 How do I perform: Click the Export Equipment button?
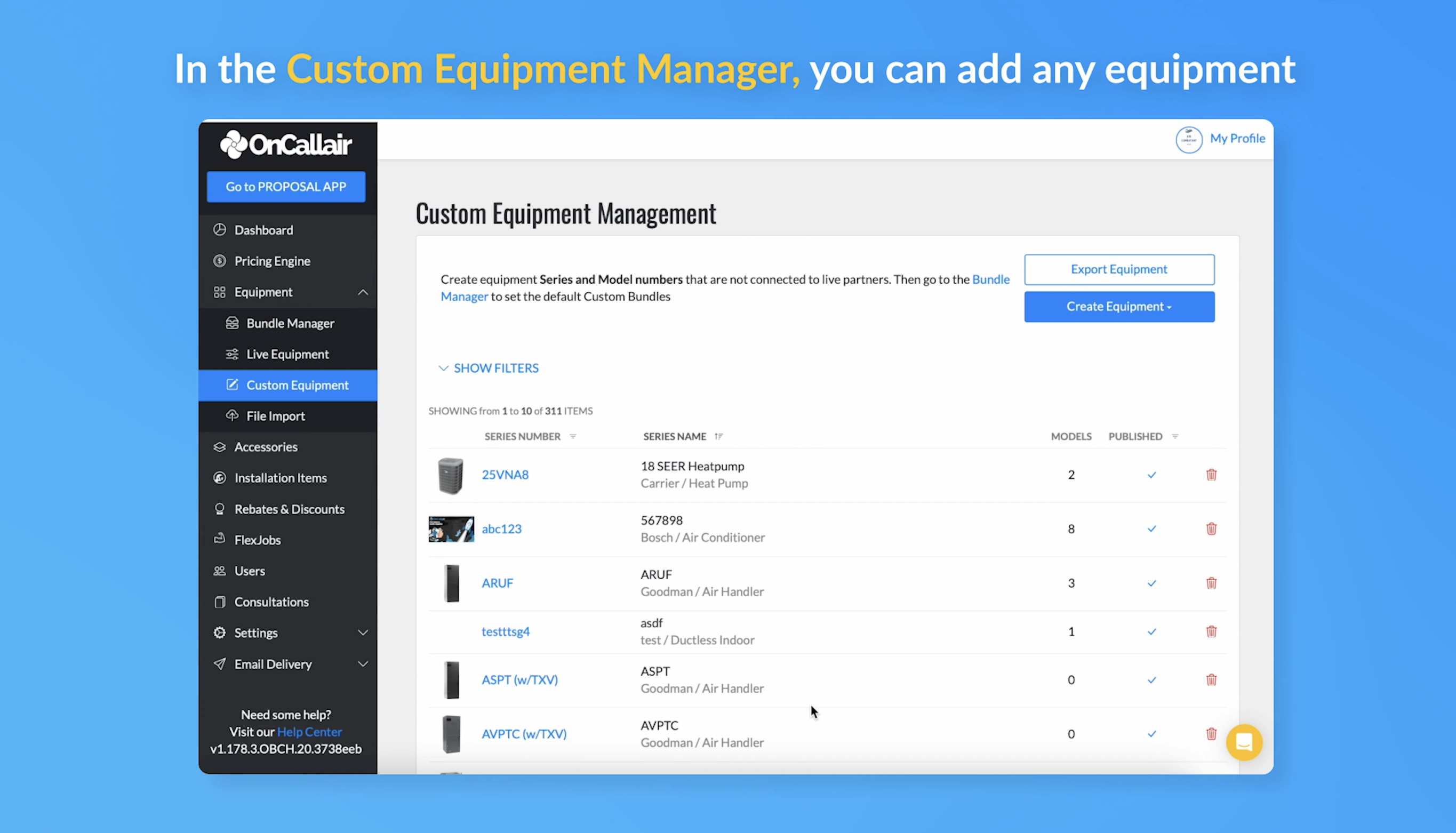tap(1119, 269)
